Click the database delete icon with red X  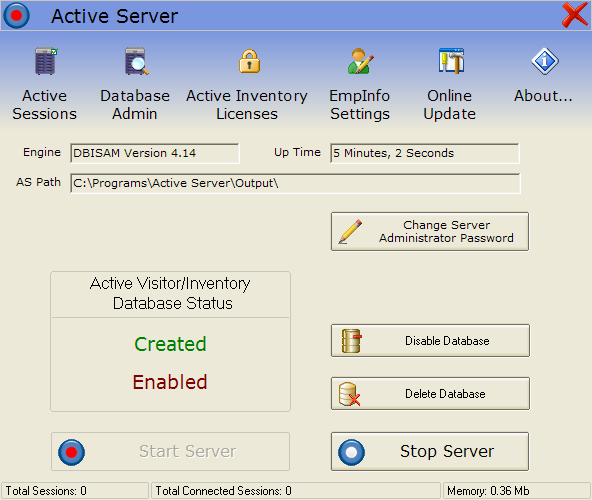(349, 394)
